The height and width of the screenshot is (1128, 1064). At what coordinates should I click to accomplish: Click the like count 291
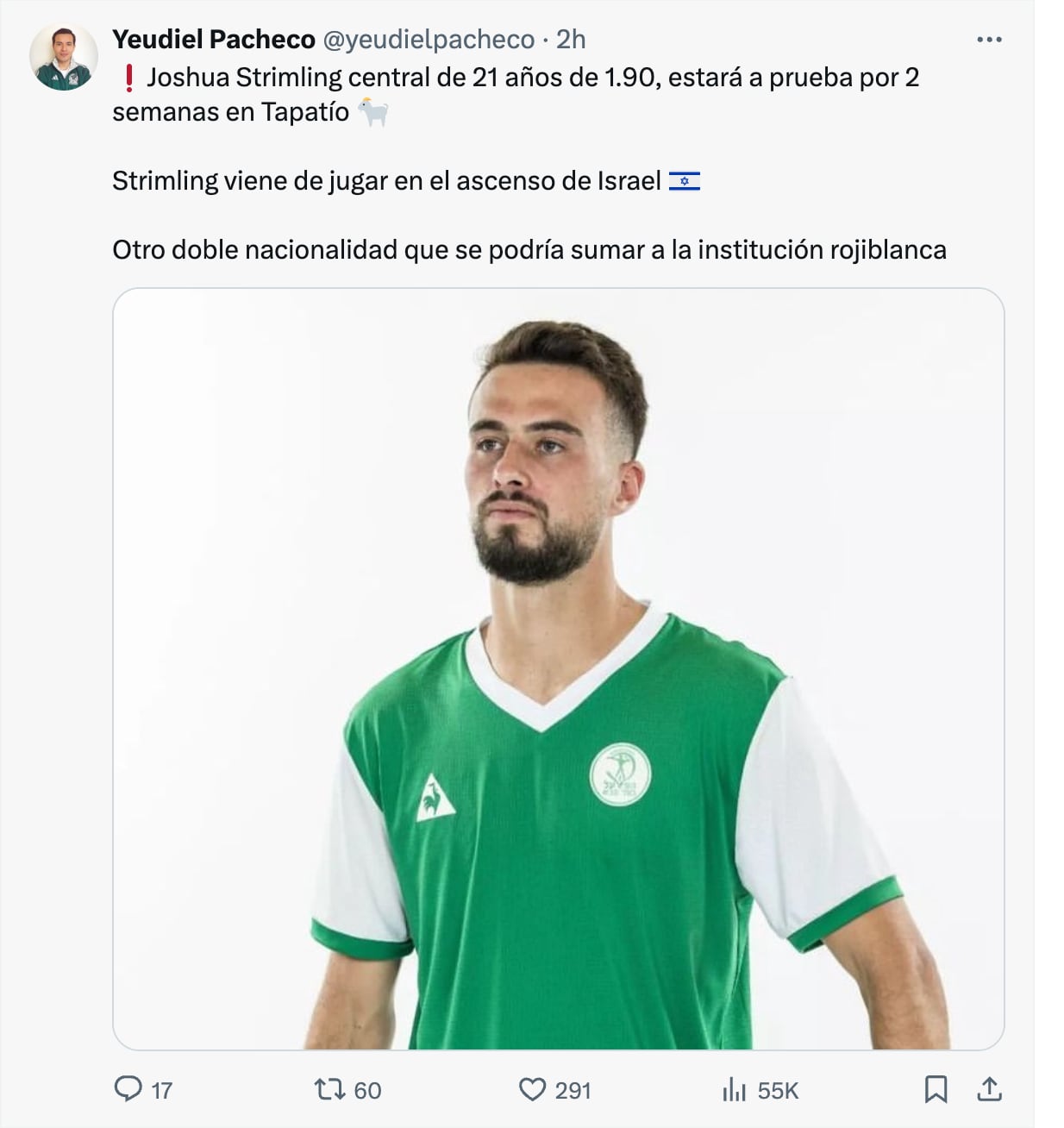tap(573, 1091)
